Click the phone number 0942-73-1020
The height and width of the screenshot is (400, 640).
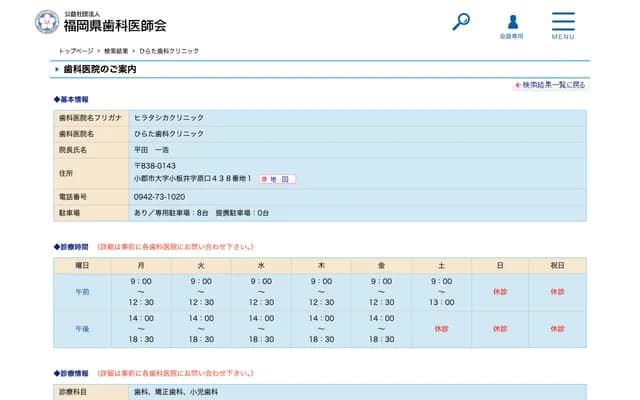(159, 197)
